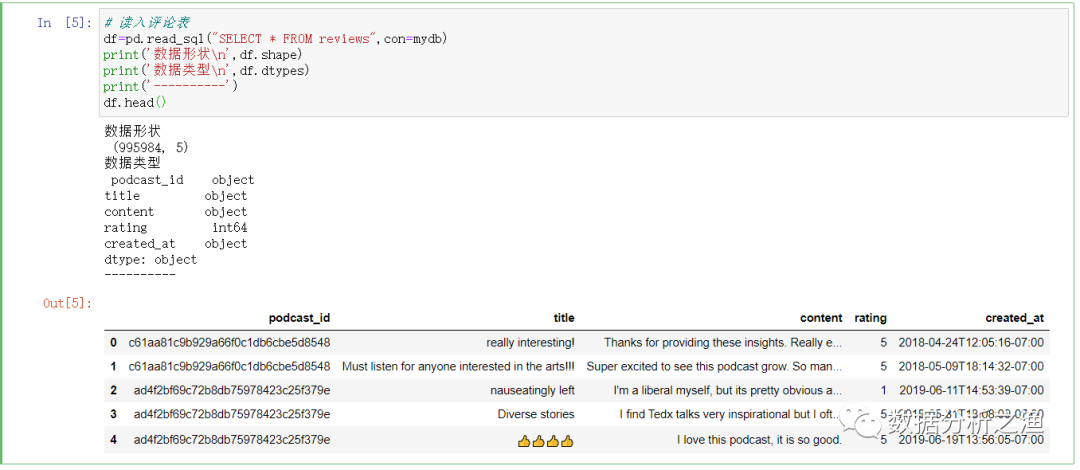The width and height of the screenshot is (1080, 470).
Task: Click the podcast_id column header
Action: pos(299,318)
